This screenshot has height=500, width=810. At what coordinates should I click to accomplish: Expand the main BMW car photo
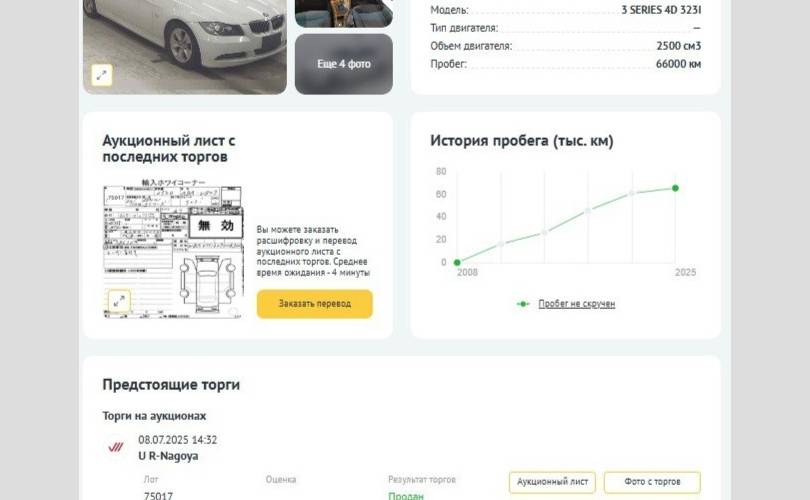pos(102,75)
